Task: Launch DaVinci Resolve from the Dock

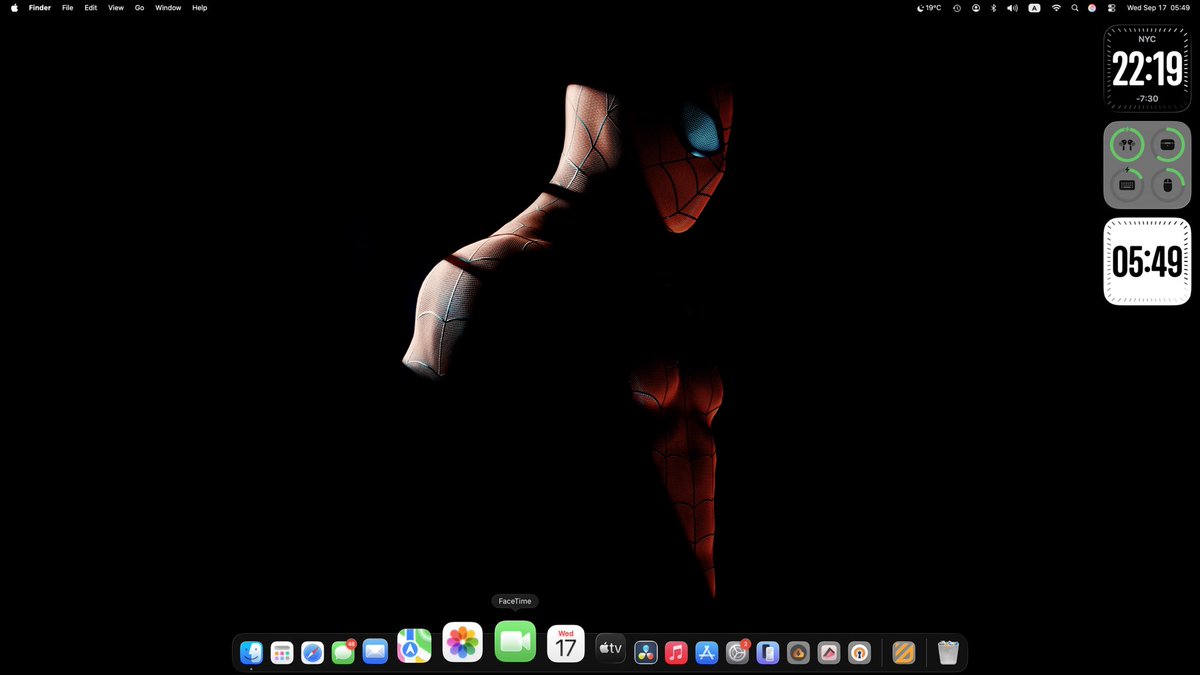Action: tap(646, 653)
